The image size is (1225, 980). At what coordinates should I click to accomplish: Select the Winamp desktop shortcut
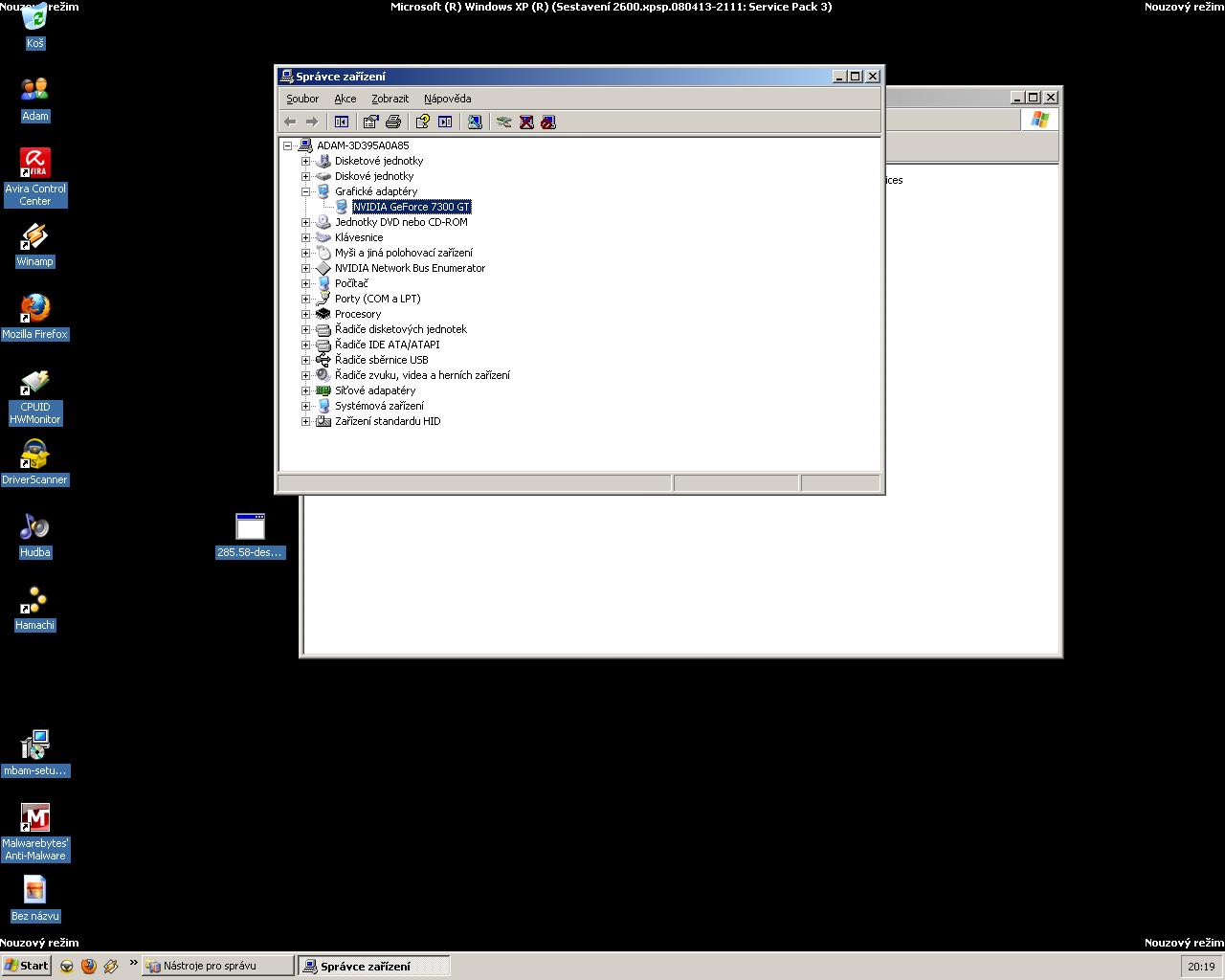click(x=35, y=244)
